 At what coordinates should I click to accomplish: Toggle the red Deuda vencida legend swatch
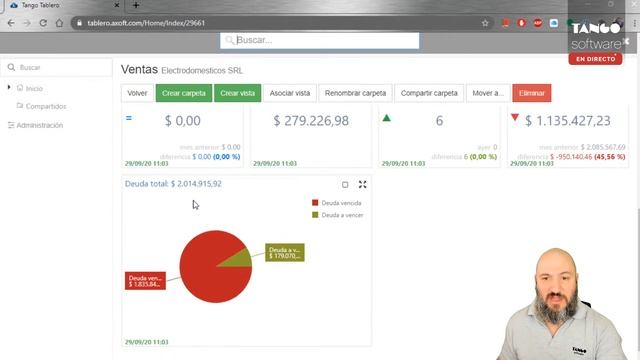coord(315,202)
